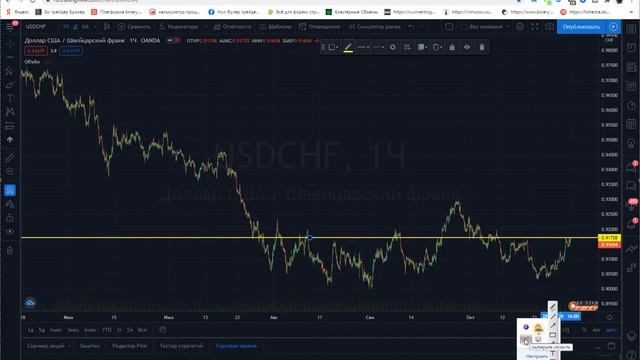640x360 pixels.
Task: Click the chart layout square icon
Action: tap(449, 27)
